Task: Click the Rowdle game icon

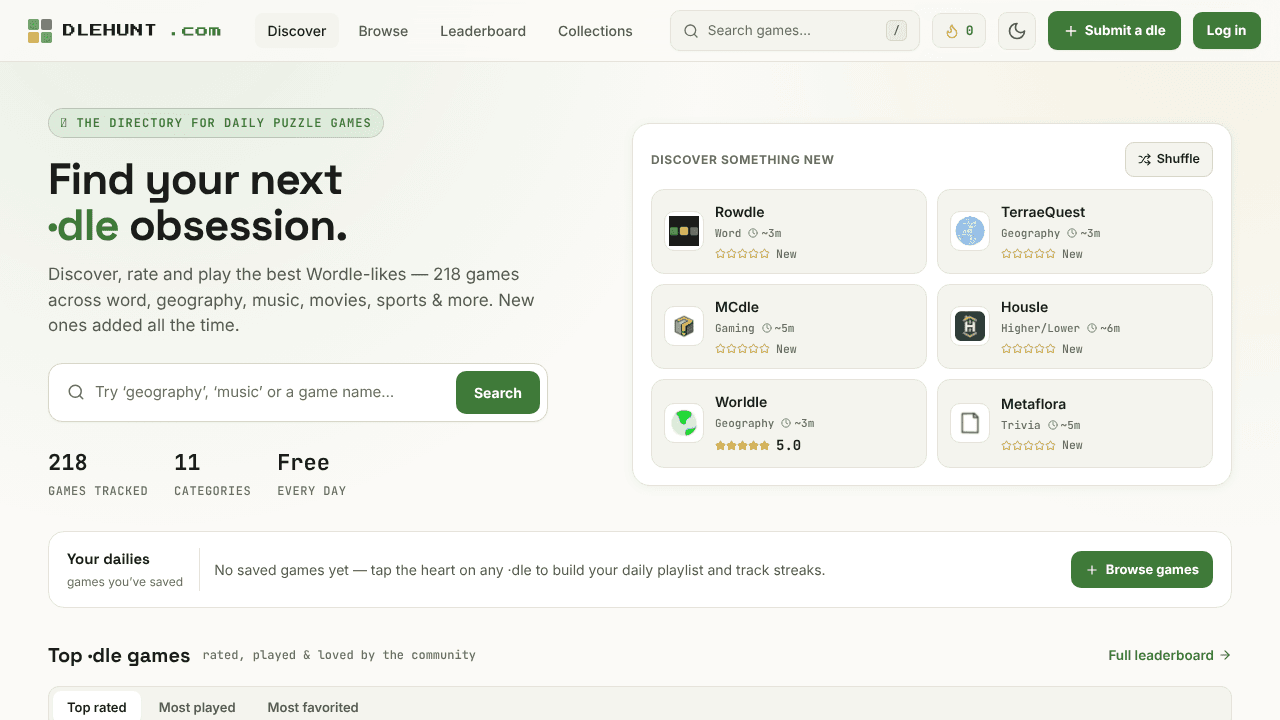Action: 684,231
